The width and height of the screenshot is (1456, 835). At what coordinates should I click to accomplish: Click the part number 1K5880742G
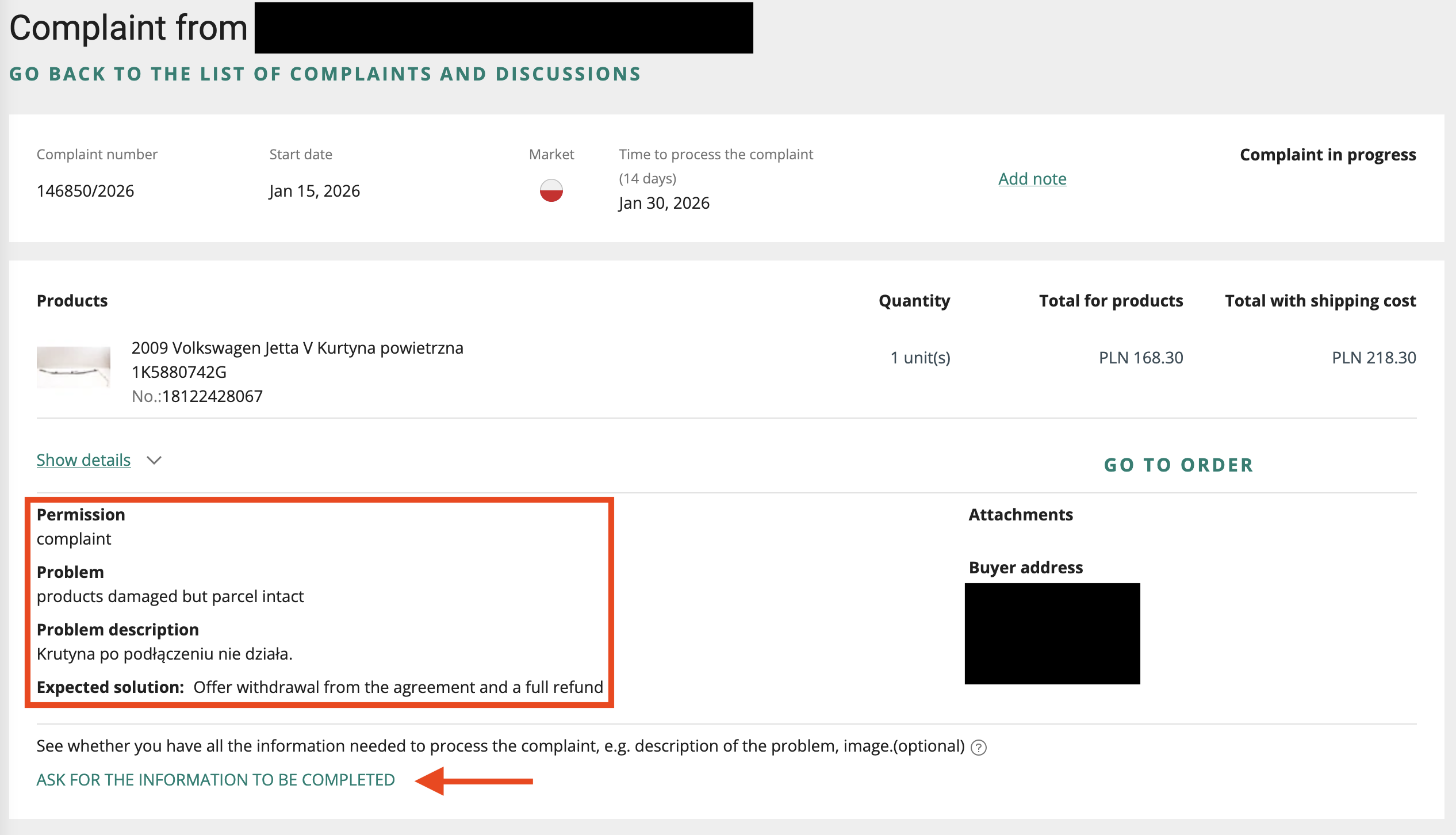[x=179, y=372]
